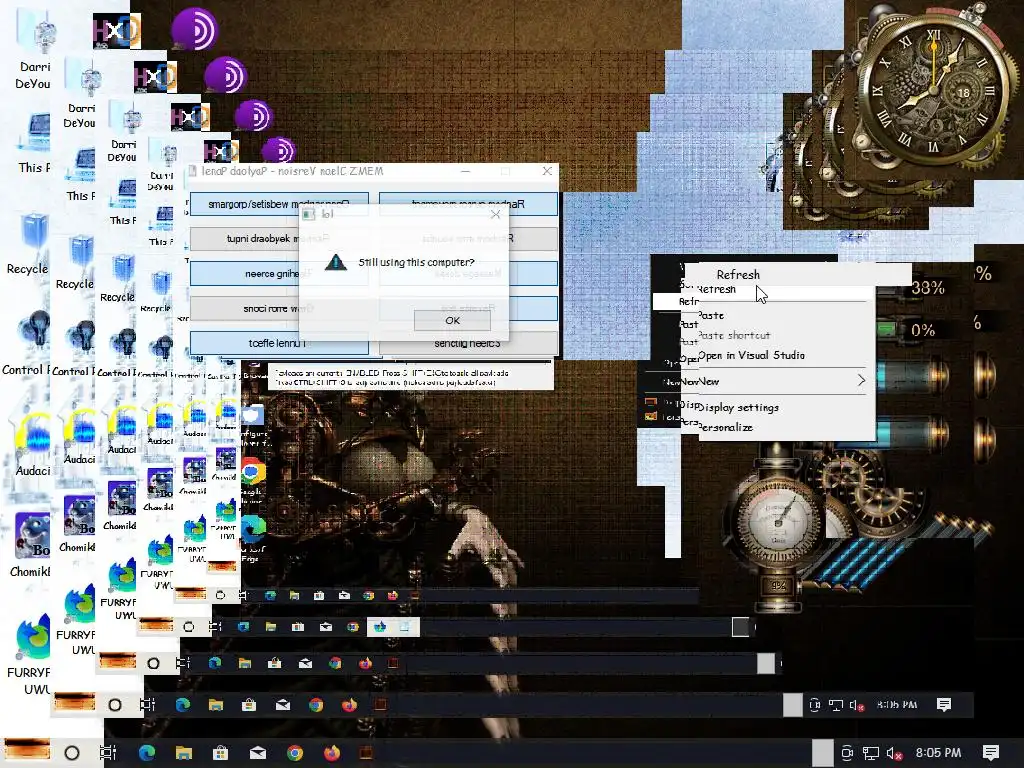
Task: Expand the New submenu arrow chevron
Action: (x=861, y=380)
